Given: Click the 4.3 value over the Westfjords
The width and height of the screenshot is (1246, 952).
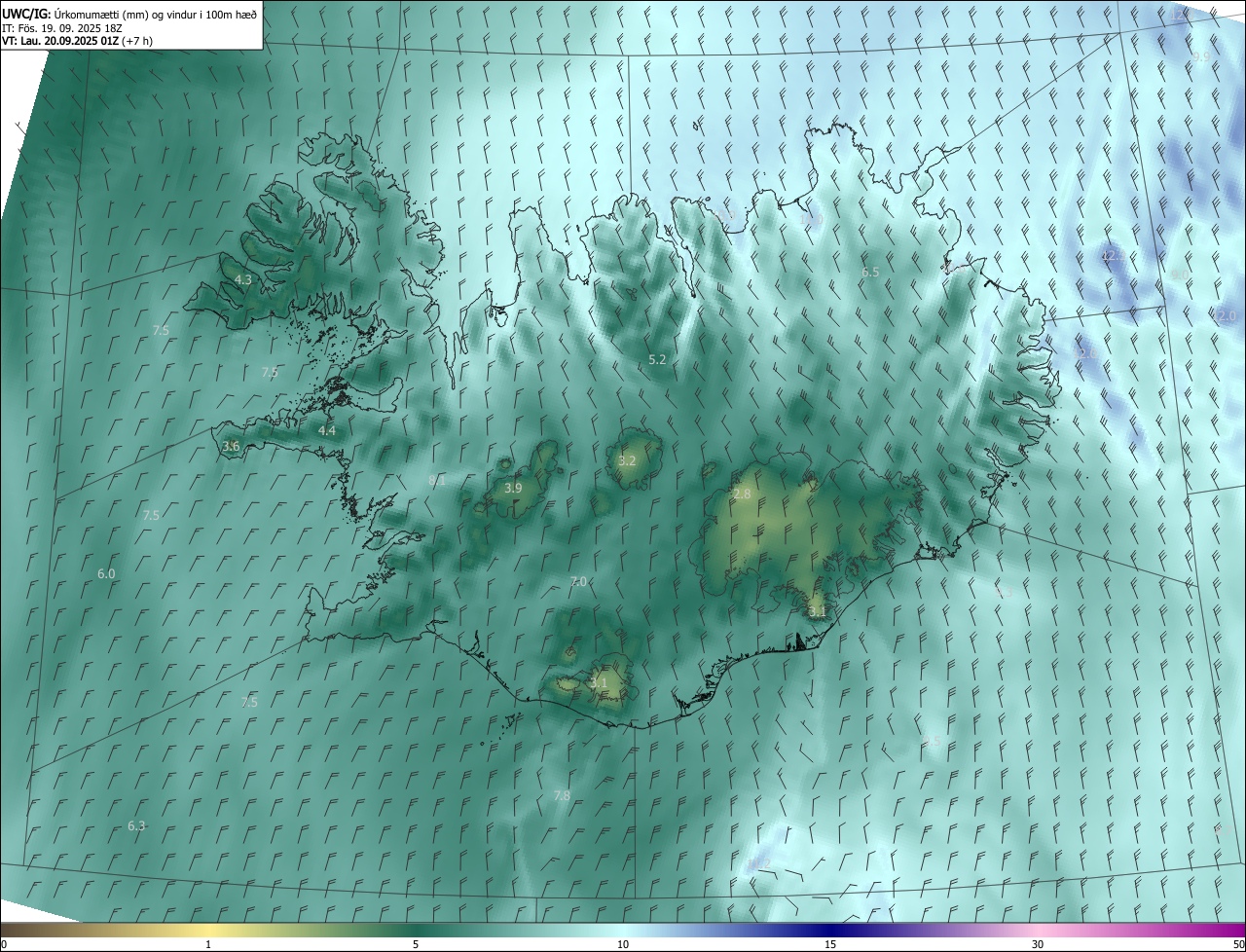Looking at the screenshot, I should (243, 279).
